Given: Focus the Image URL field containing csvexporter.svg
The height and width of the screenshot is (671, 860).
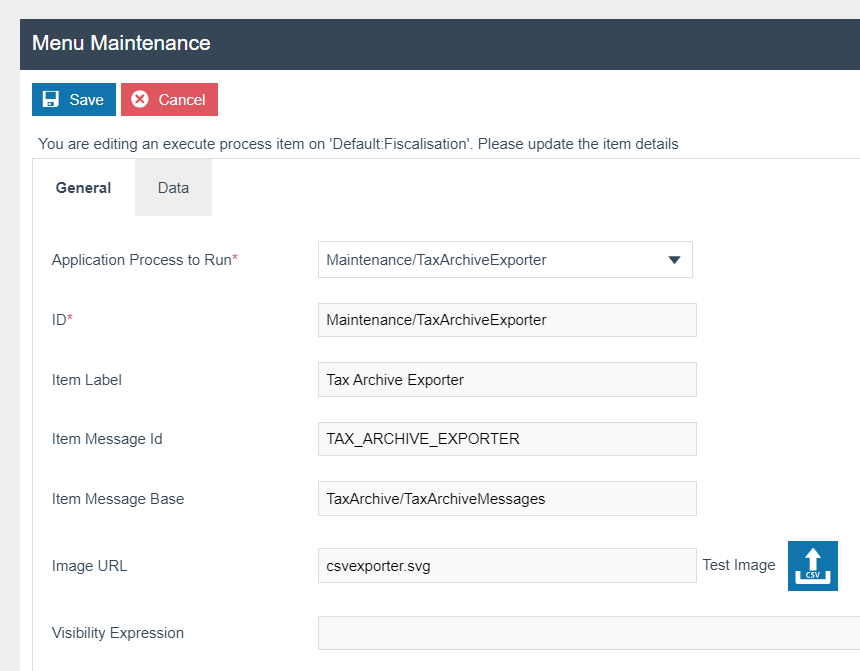Looking at the screenshot, I should (x=506, y=565).
